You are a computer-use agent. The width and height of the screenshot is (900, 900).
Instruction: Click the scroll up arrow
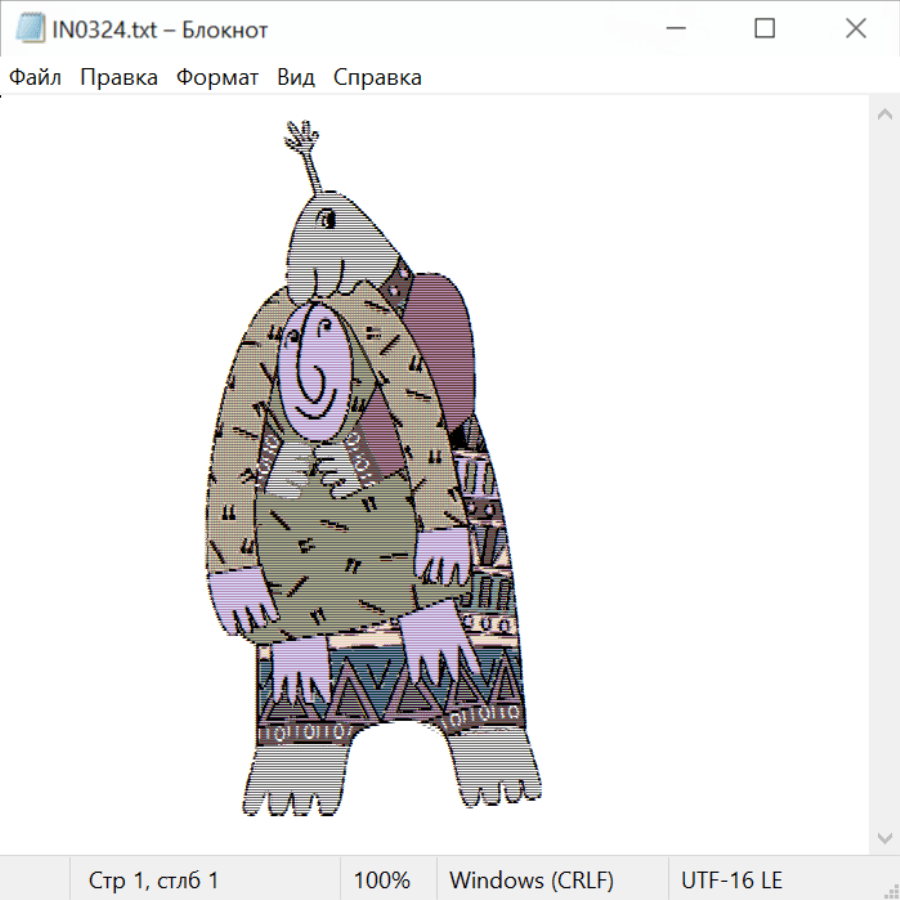[884, 115]
